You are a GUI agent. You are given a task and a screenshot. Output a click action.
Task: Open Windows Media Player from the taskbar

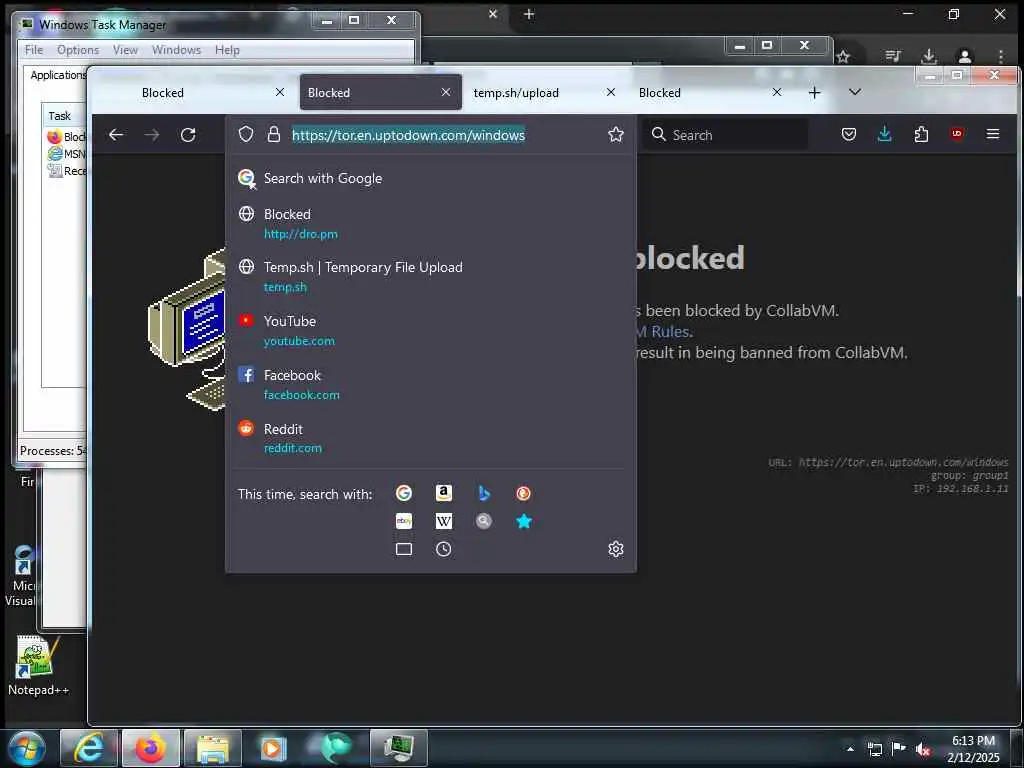click(274, 748)
